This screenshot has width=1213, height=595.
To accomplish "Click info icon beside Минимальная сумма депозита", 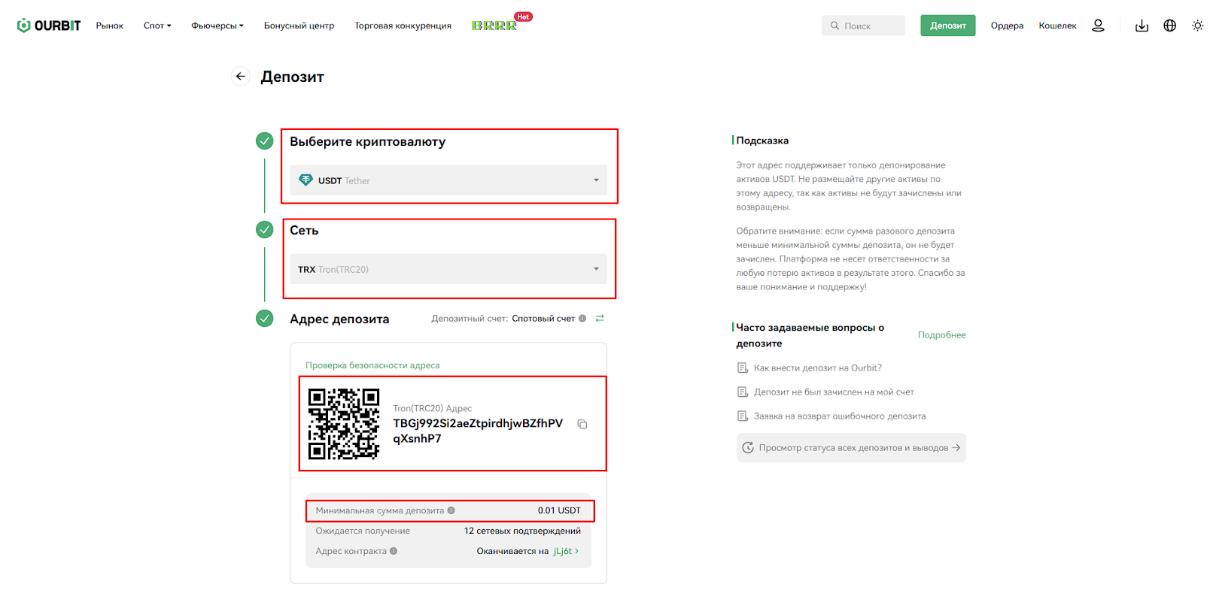I will [x=451, y=510].
